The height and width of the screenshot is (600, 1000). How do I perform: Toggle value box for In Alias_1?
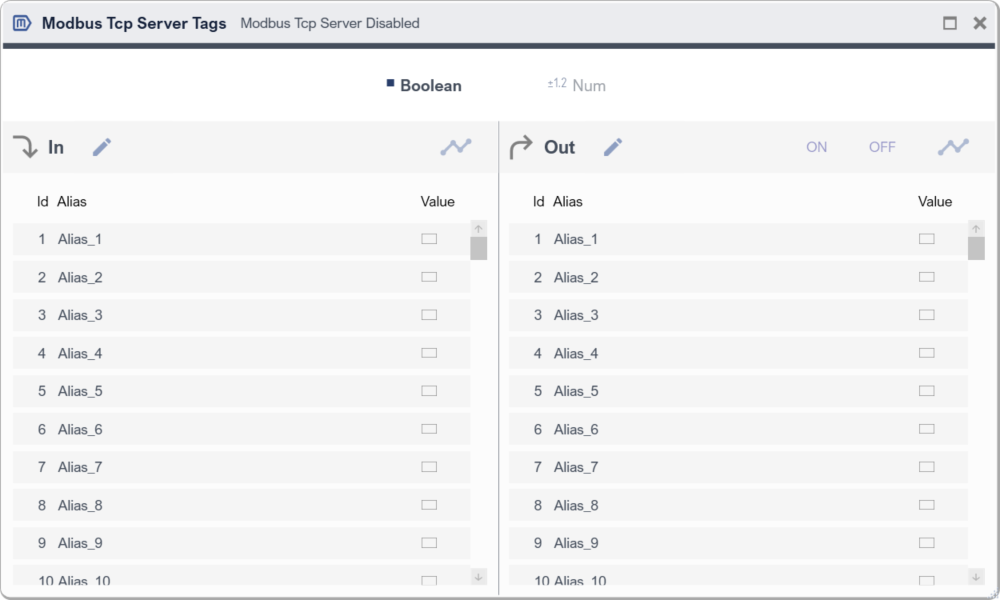tap(429, 239)
